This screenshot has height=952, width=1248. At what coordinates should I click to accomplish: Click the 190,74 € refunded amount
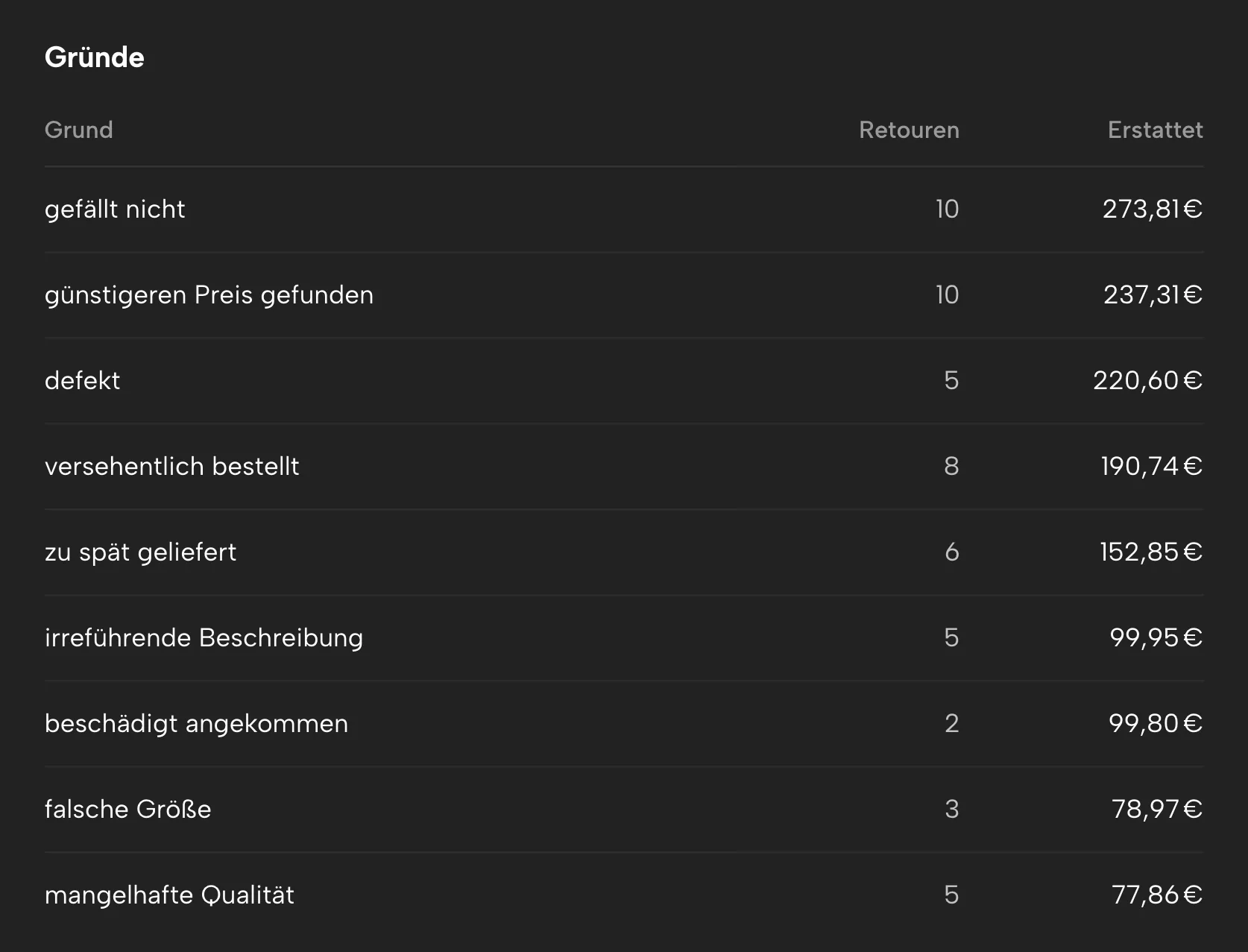(x=1152, y=467)
